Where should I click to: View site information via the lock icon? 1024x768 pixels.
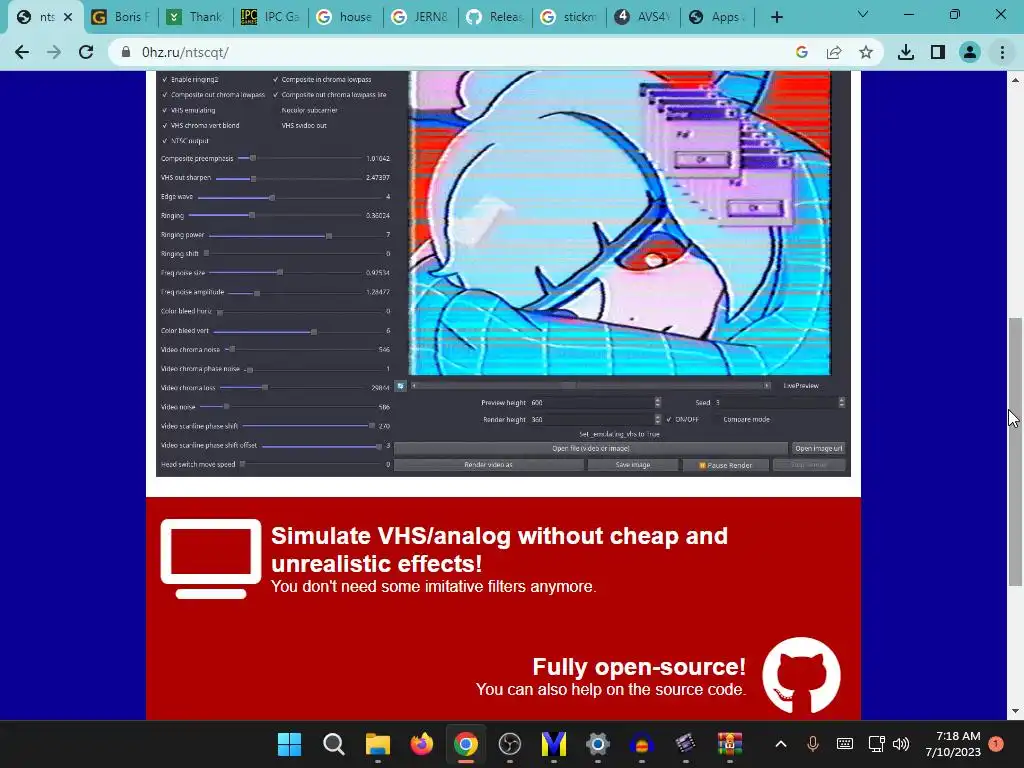pyautogui.click(x=125, y=52)
